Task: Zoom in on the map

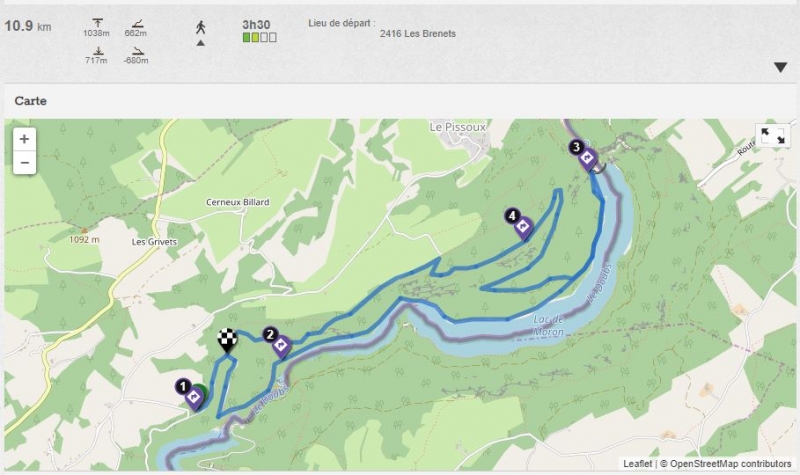Action: click(24, 139)
